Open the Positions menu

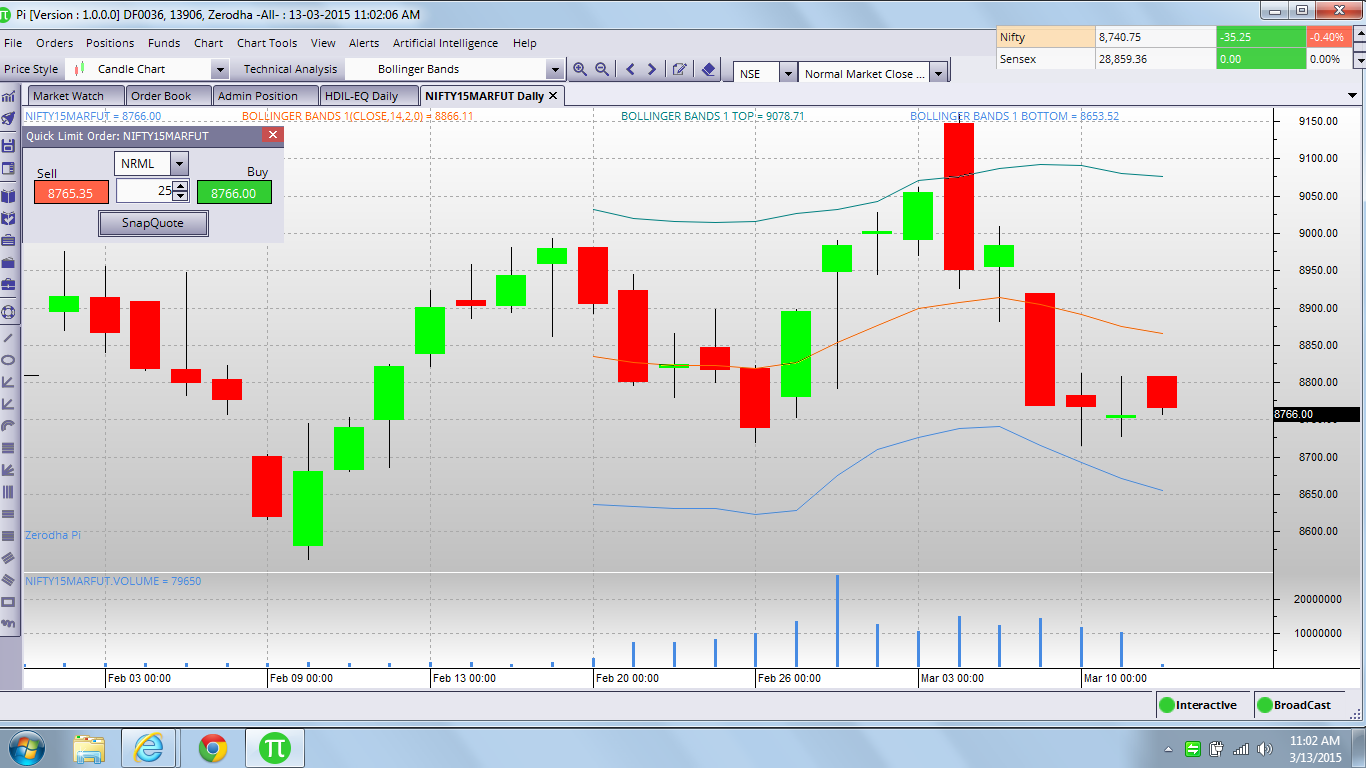pos(110,43)
